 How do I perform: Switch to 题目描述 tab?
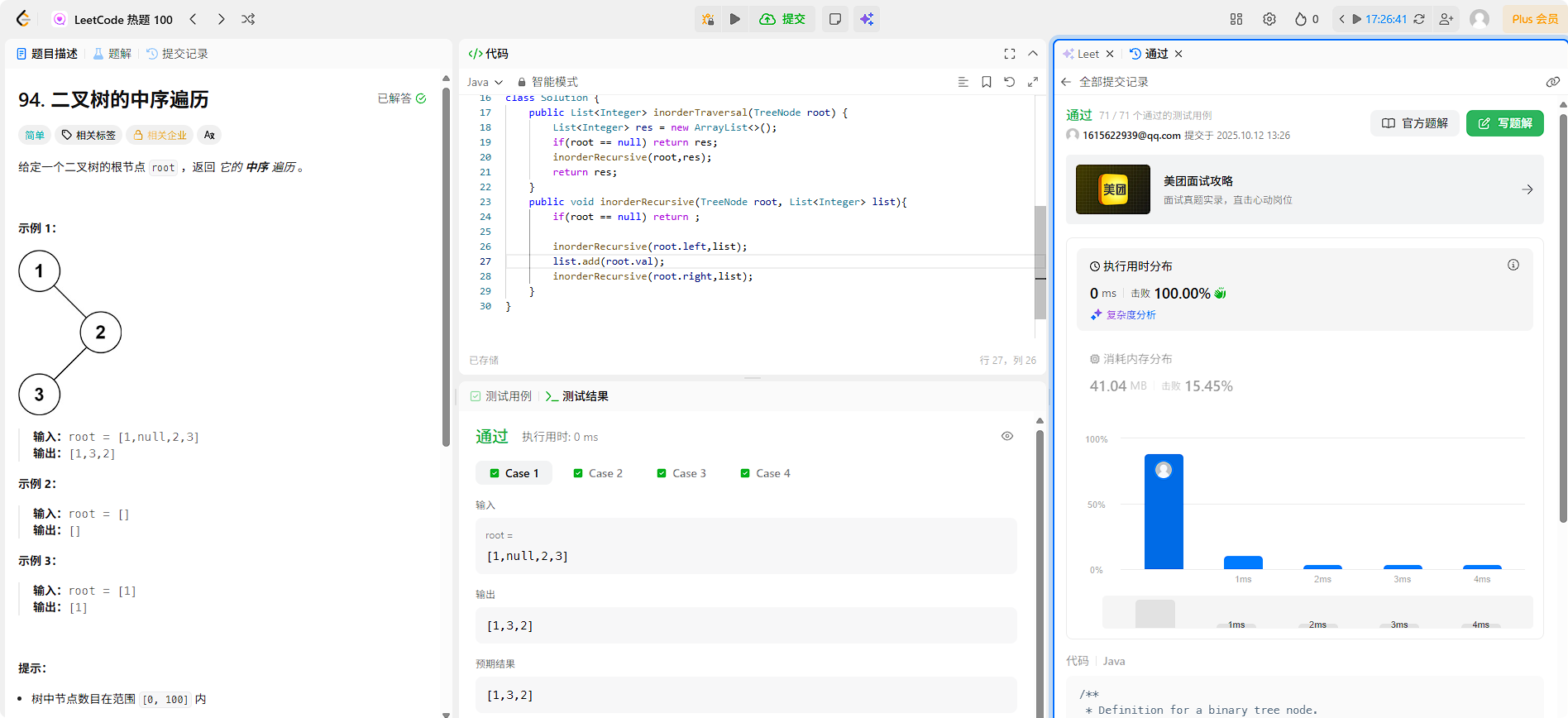coord(47,54)
